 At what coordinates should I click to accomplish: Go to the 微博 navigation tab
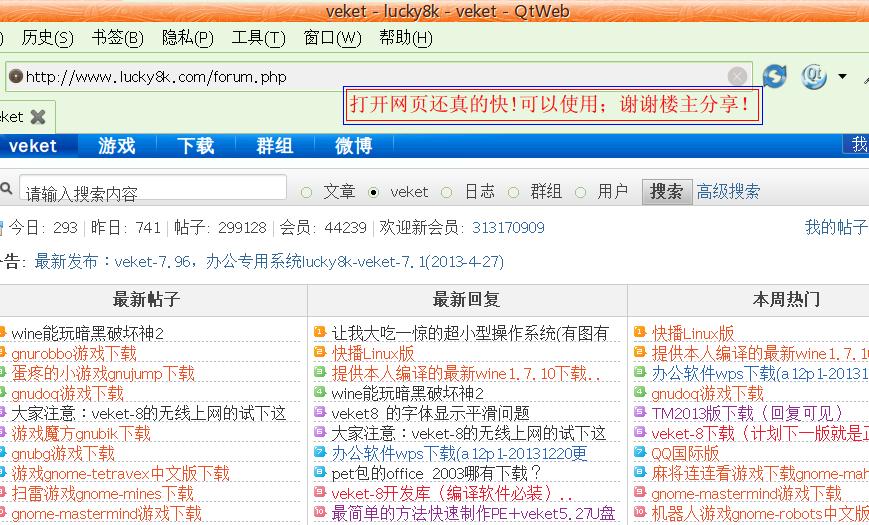[354, 146]
